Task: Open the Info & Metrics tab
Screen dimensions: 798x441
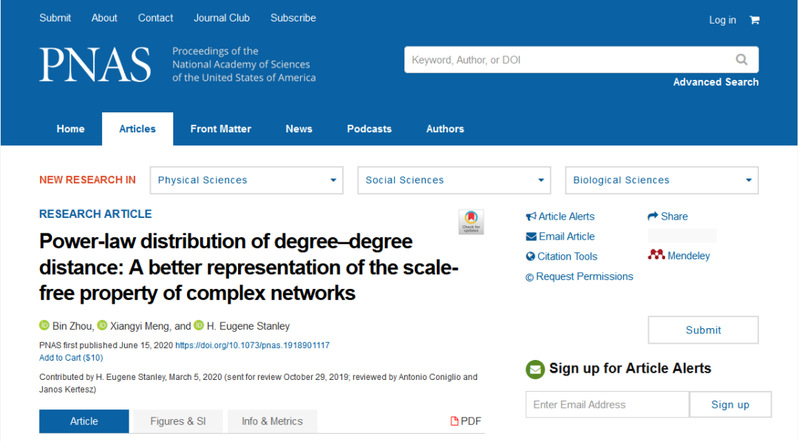Action: (x=272, y=422)
